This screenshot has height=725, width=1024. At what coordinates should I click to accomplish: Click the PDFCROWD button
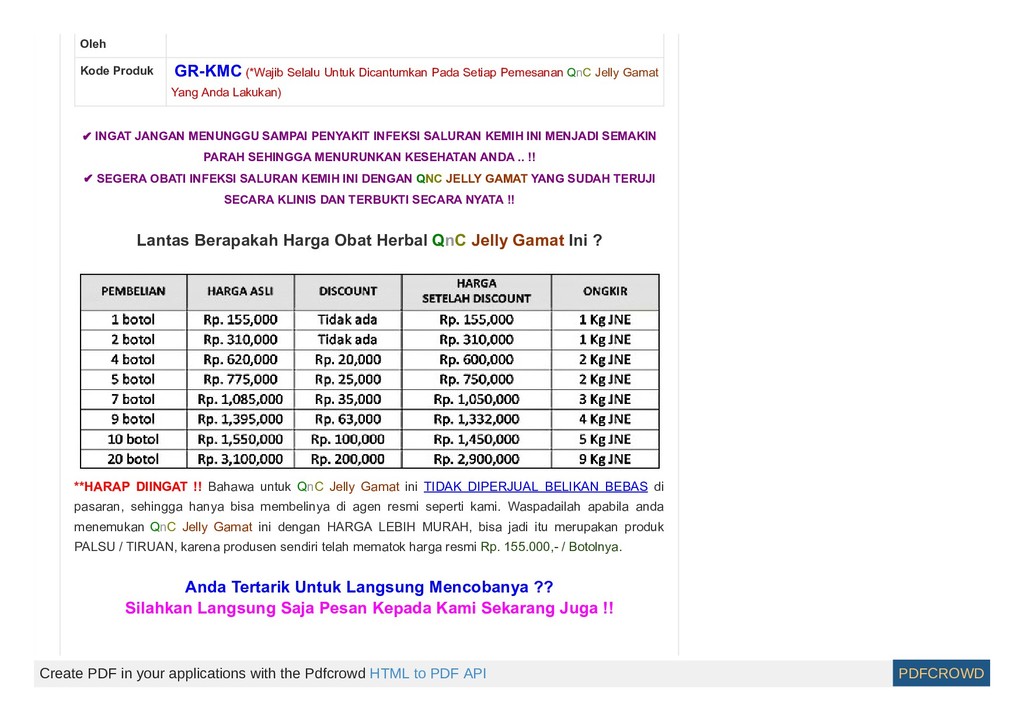941,673
